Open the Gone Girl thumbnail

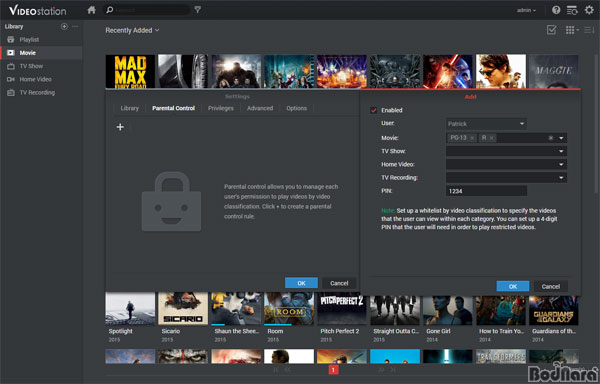448,310
